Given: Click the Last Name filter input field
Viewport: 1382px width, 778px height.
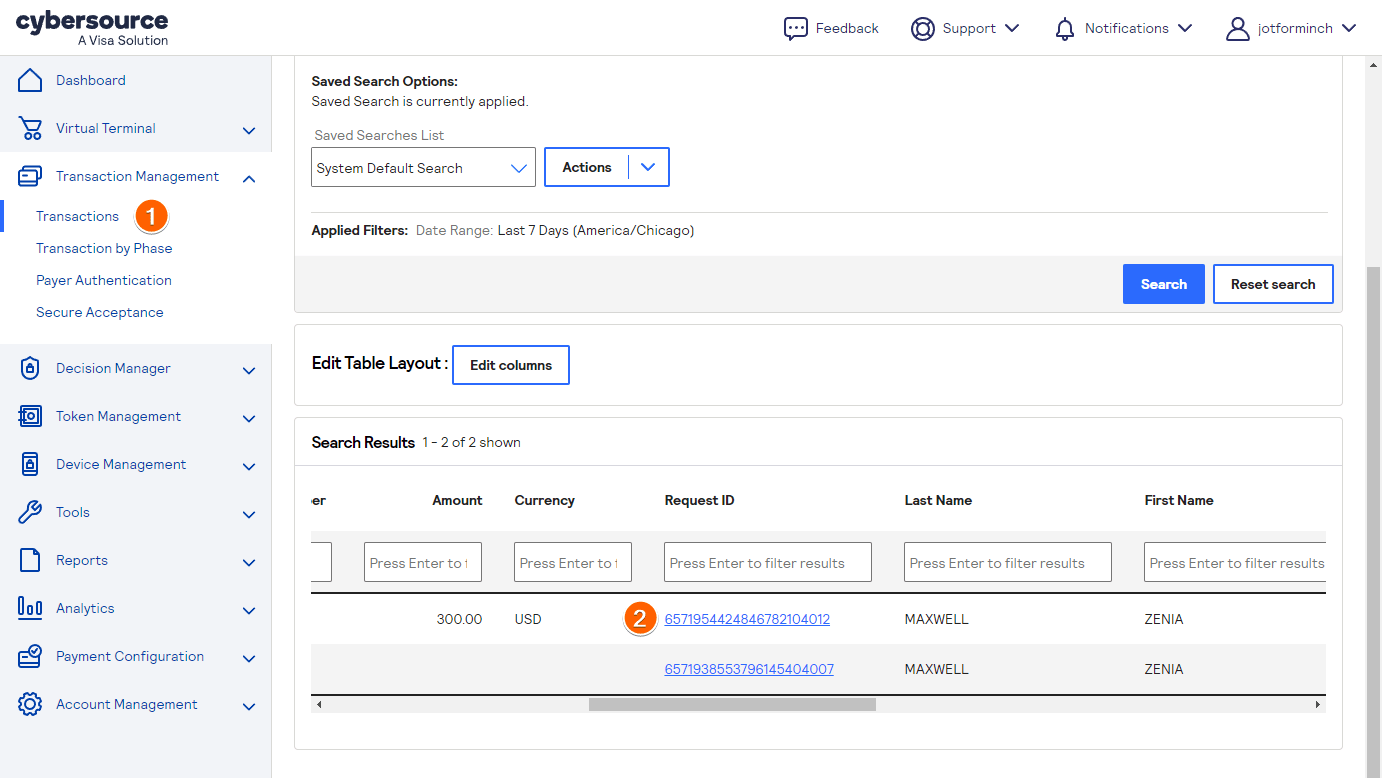Looking at the screenshot, I should [1007, 563].
